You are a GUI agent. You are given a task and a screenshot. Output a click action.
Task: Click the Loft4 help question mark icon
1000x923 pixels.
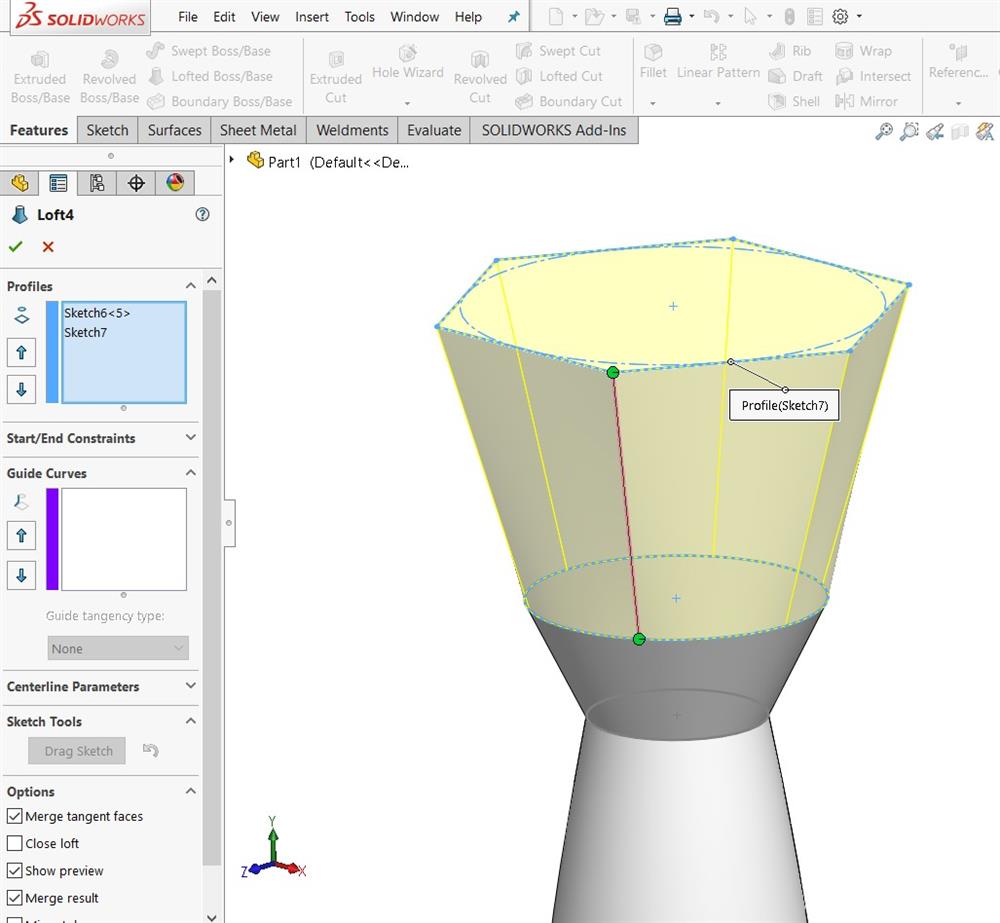click(x=203, y=214)
